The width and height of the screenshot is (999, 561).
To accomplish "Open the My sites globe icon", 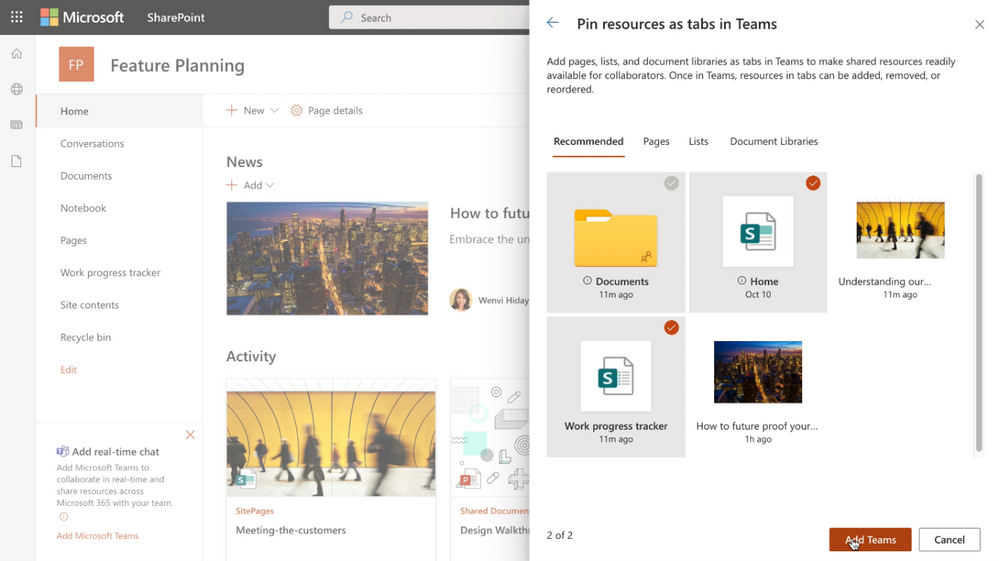I will coord(17,89).
